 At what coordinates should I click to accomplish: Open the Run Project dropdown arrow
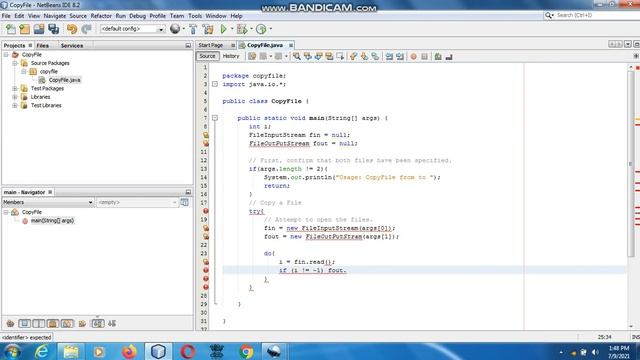click(232, 29)
